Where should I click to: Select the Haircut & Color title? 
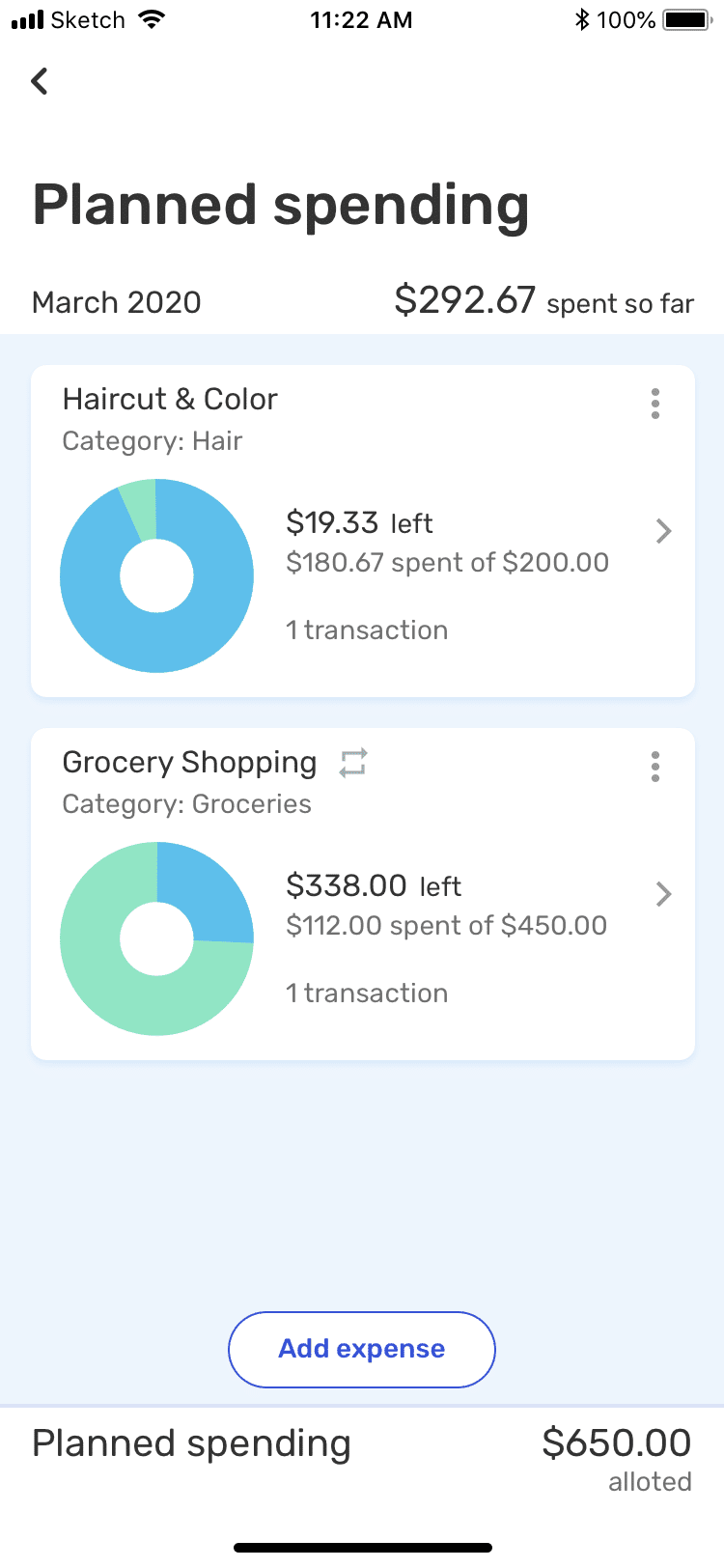click(170, 399)
